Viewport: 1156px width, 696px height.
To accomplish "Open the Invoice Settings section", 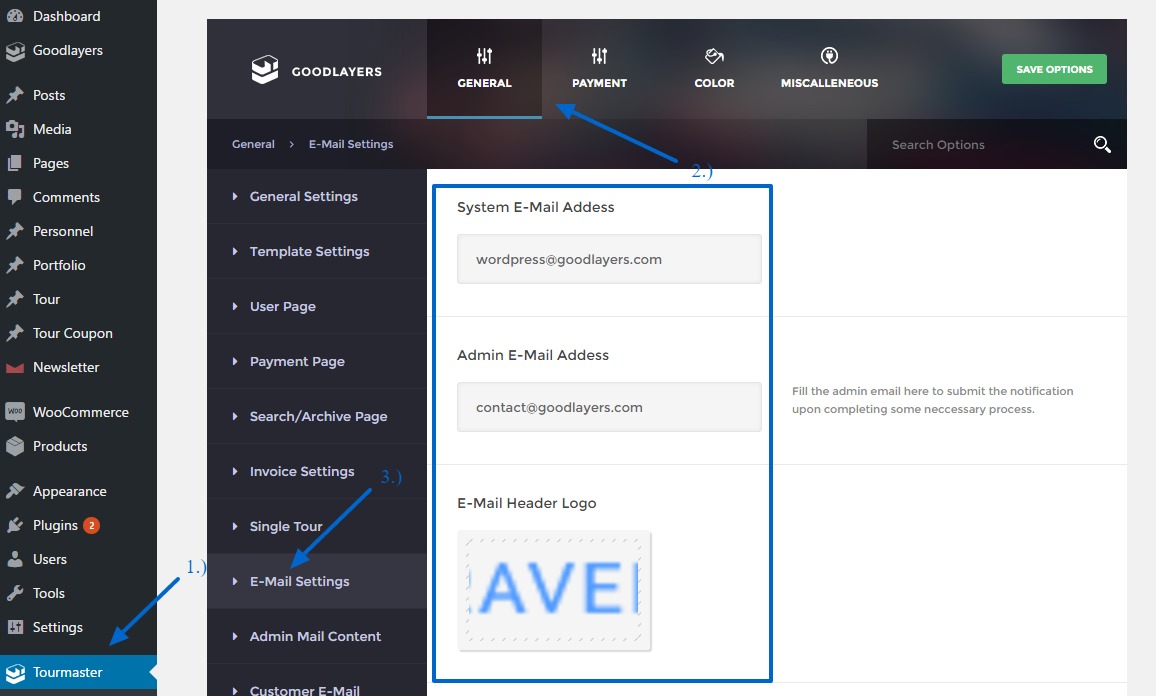I will tap(302, 472).
